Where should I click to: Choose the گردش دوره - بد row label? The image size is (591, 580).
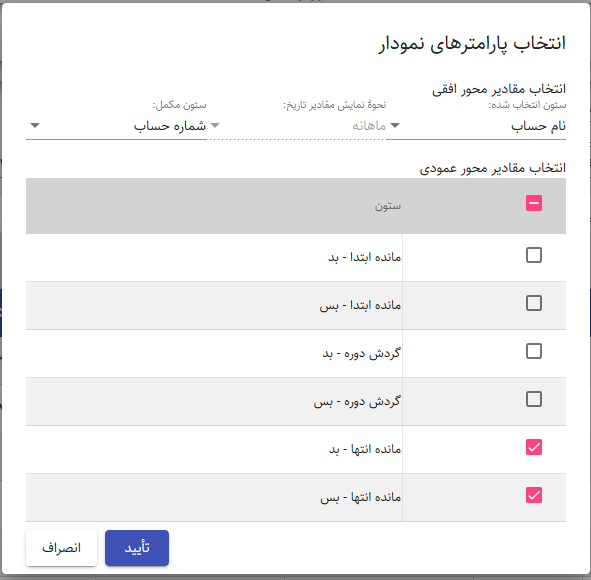coord(361,354)
